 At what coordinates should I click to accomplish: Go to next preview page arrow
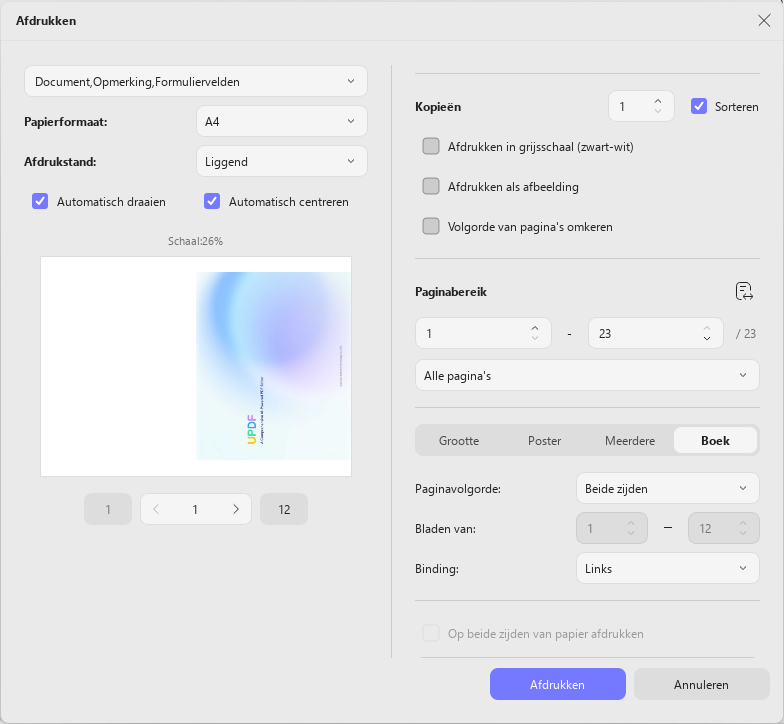(x=236, y=510)
